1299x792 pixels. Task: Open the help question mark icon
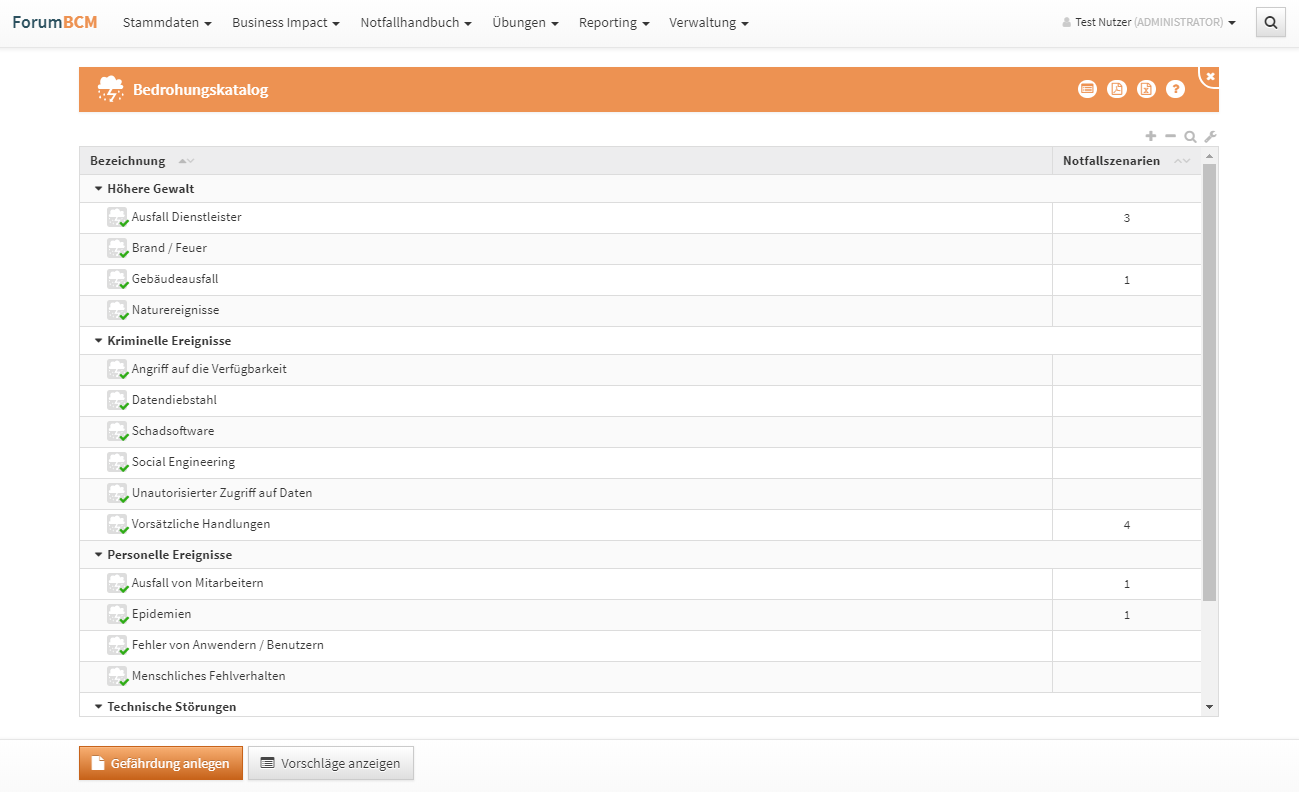[x=1175, y=89]
